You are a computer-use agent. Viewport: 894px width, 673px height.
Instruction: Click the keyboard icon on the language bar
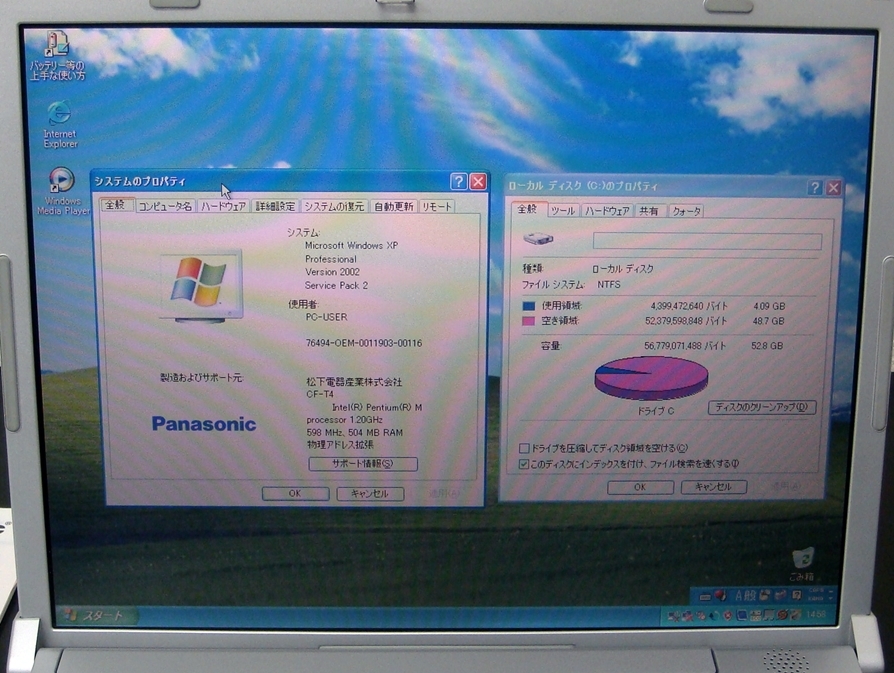pyautogui.click(x=706, y=597)
